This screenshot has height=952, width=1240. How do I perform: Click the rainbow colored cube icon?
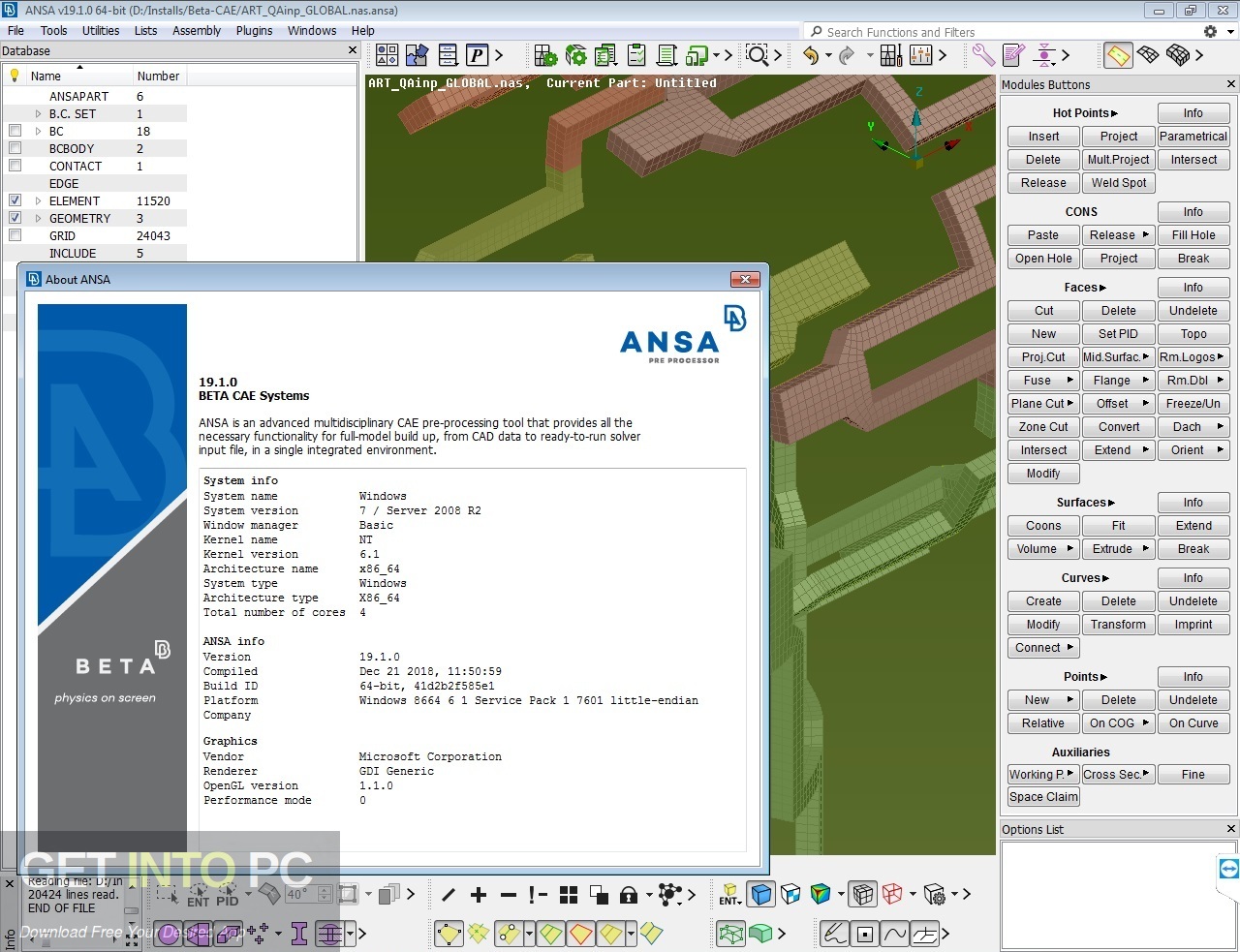coord(821,894)
